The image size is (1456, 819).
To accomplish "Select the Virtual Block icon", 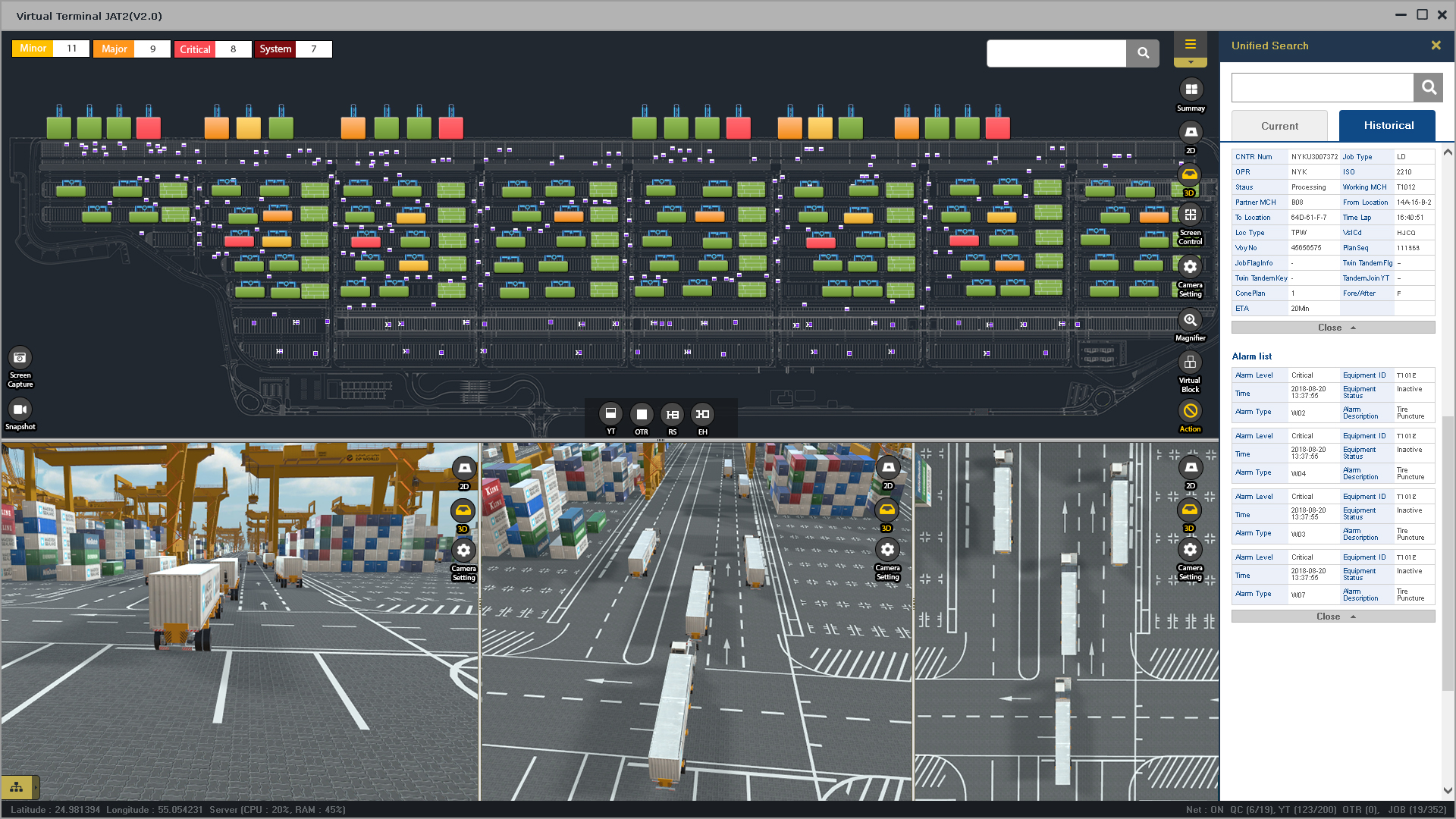I will click(x=1191, y=363).
